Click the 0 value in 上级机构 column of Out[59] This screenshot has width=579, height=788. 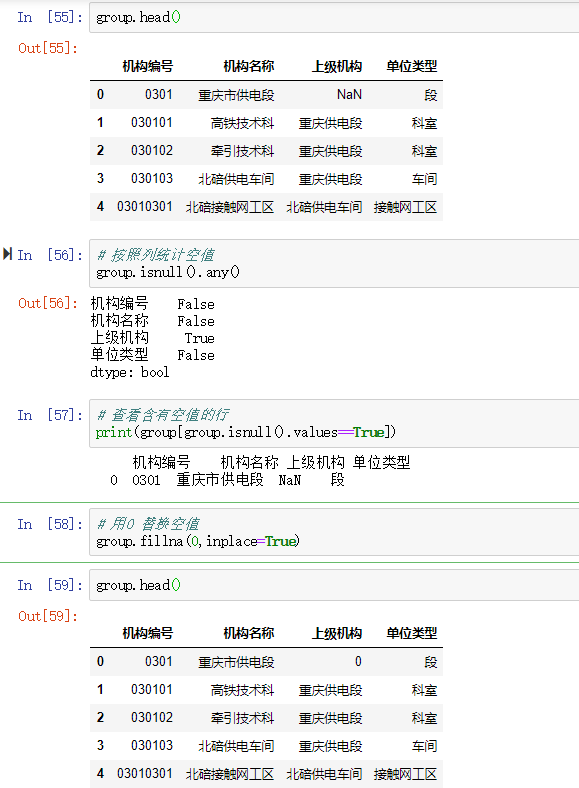pyautogui.click(x=358, y=661)
